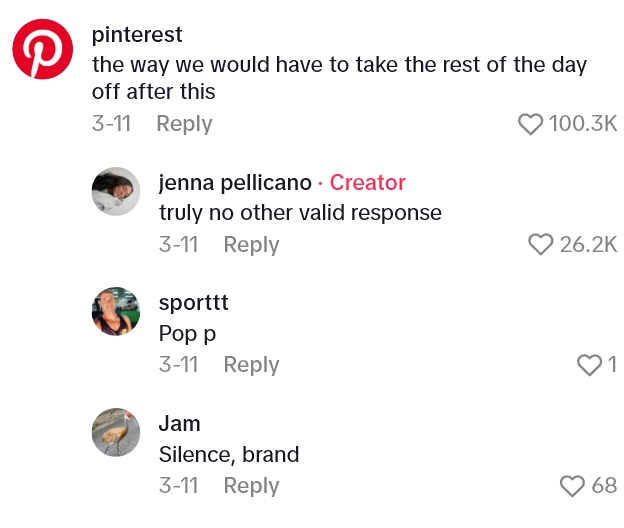
Task: Visit Jam's username link
Action: coord(180,424)
